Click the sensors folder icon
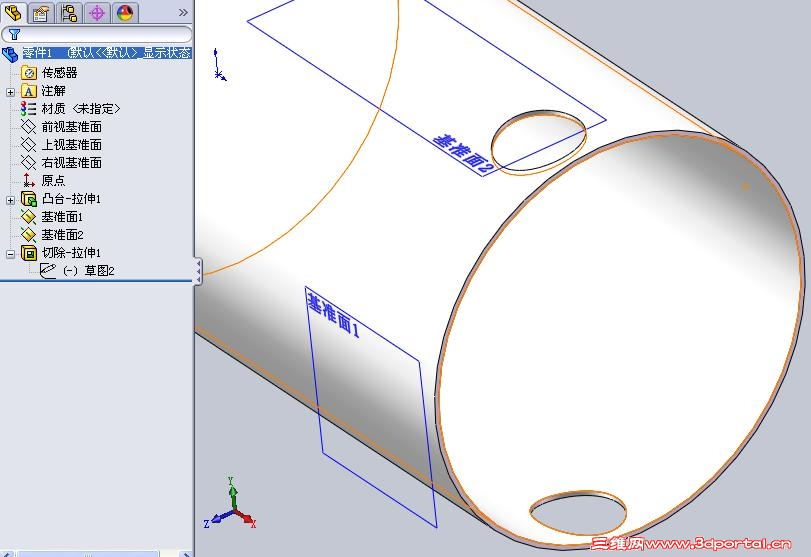Image resolution: width=811 pixels, height=557 pixels. [x=29, y=73]
